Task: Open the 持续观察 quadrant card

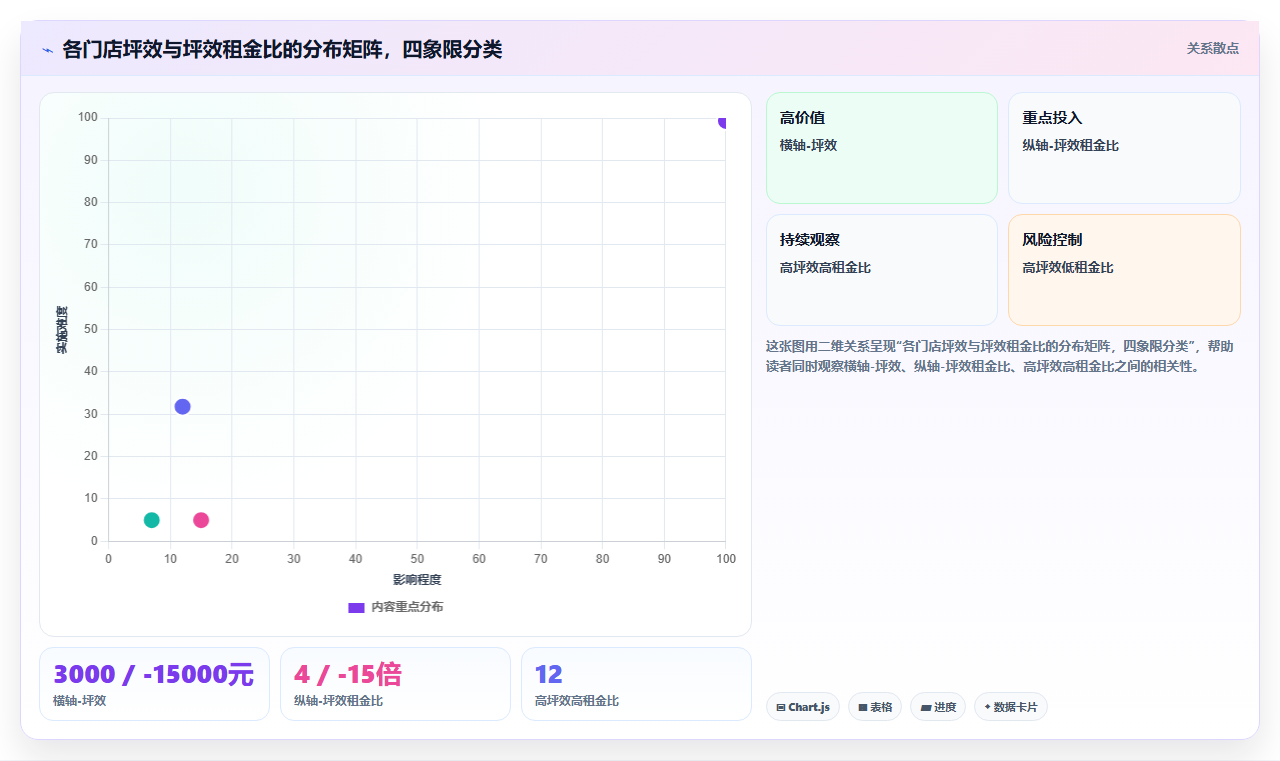Action: [882, 270]
